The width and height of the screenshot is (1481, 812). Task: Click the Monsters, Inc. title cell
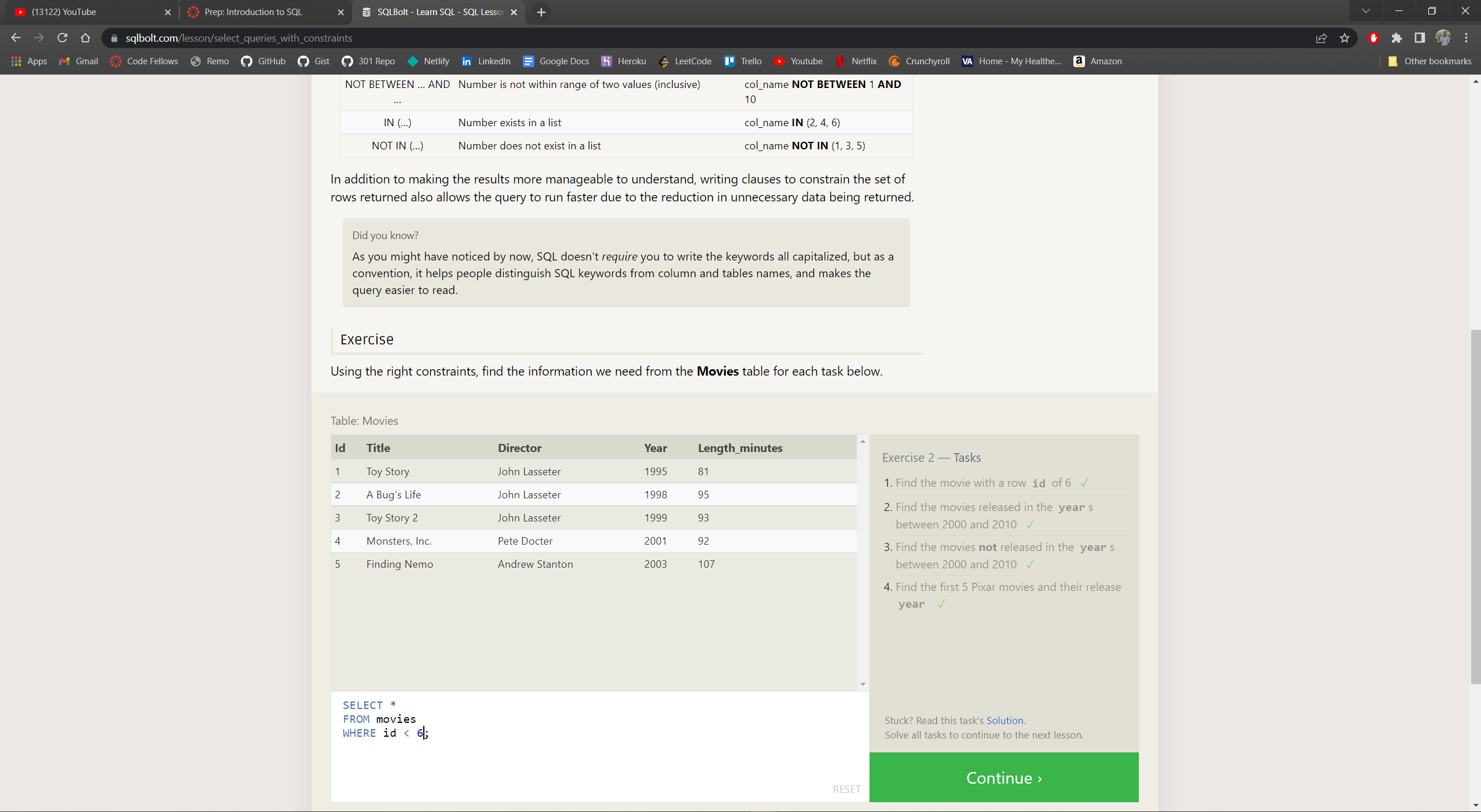point(399,541)
